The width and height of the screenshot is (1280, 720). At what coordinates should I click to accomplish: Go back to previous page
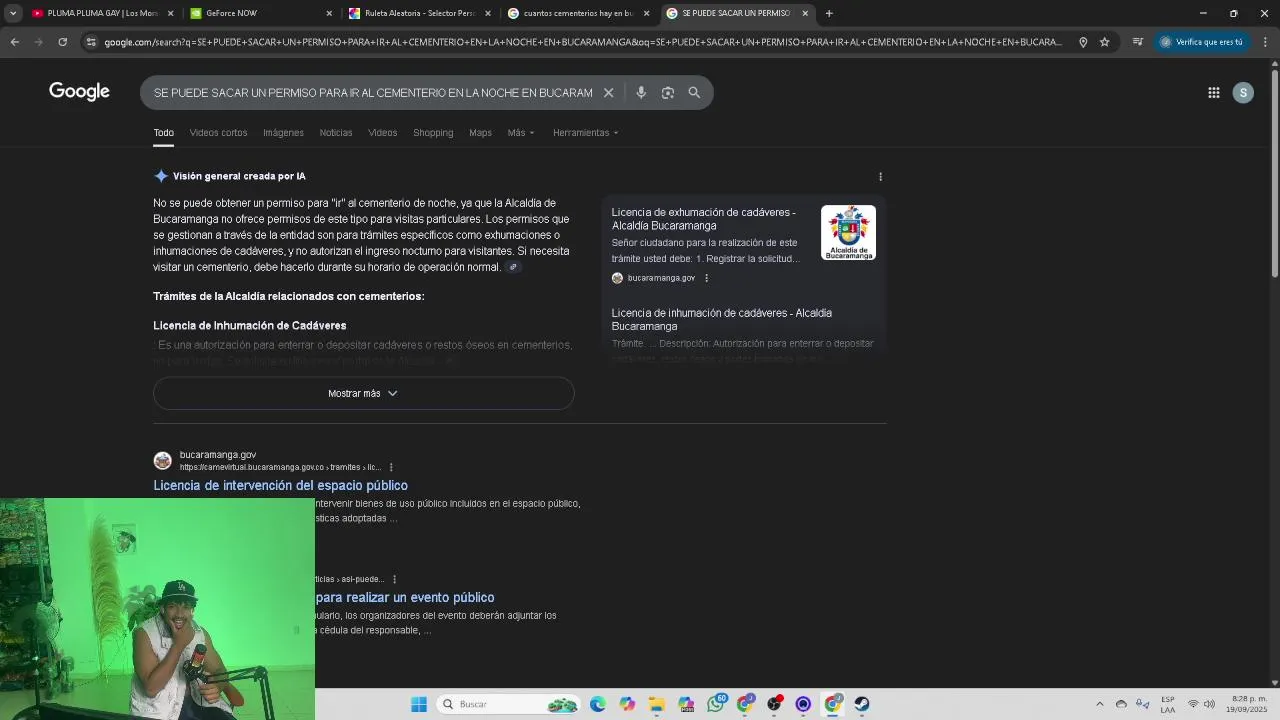pos(14,42)
